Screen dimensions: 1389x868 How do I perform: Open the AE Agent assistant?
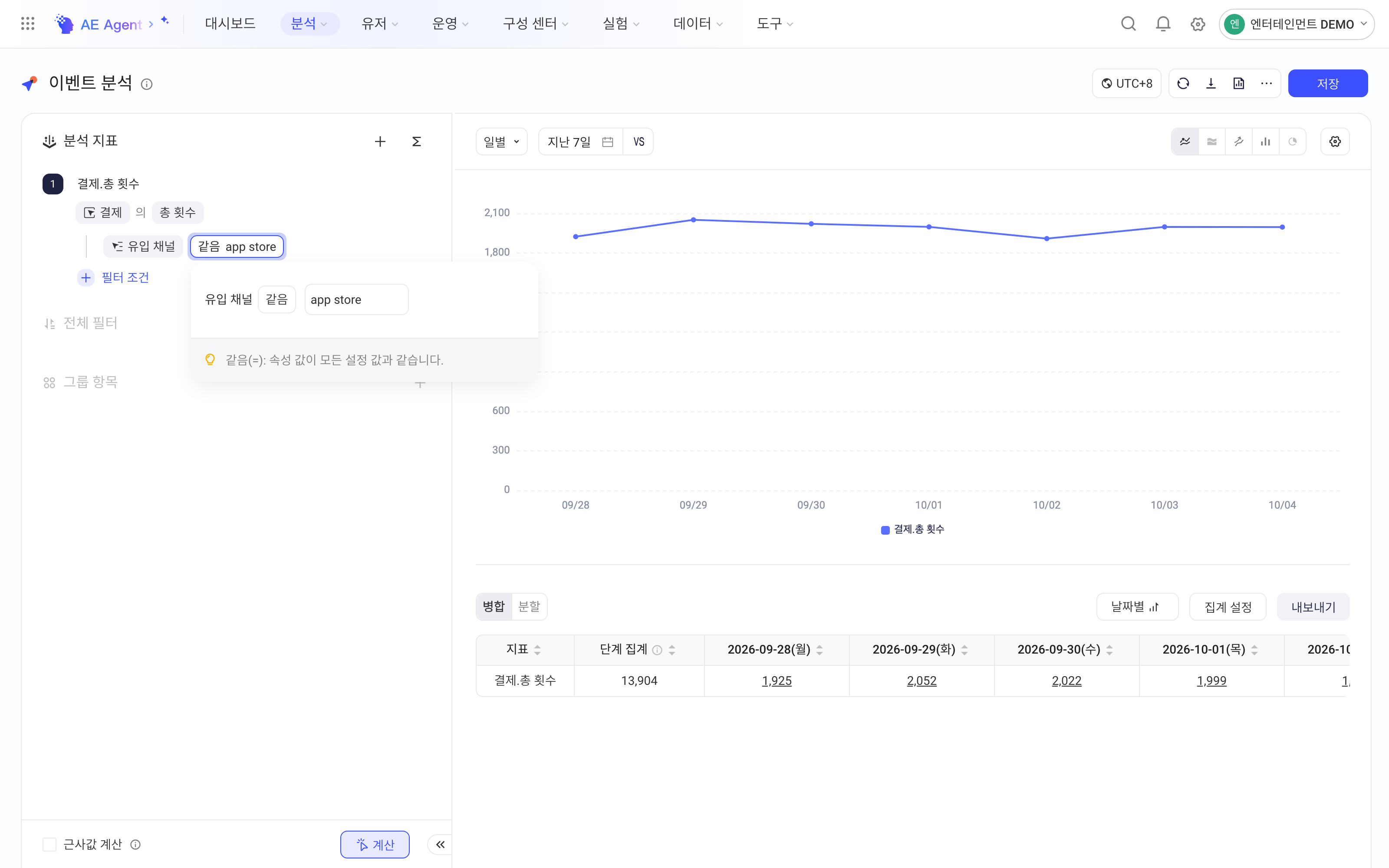112,24
